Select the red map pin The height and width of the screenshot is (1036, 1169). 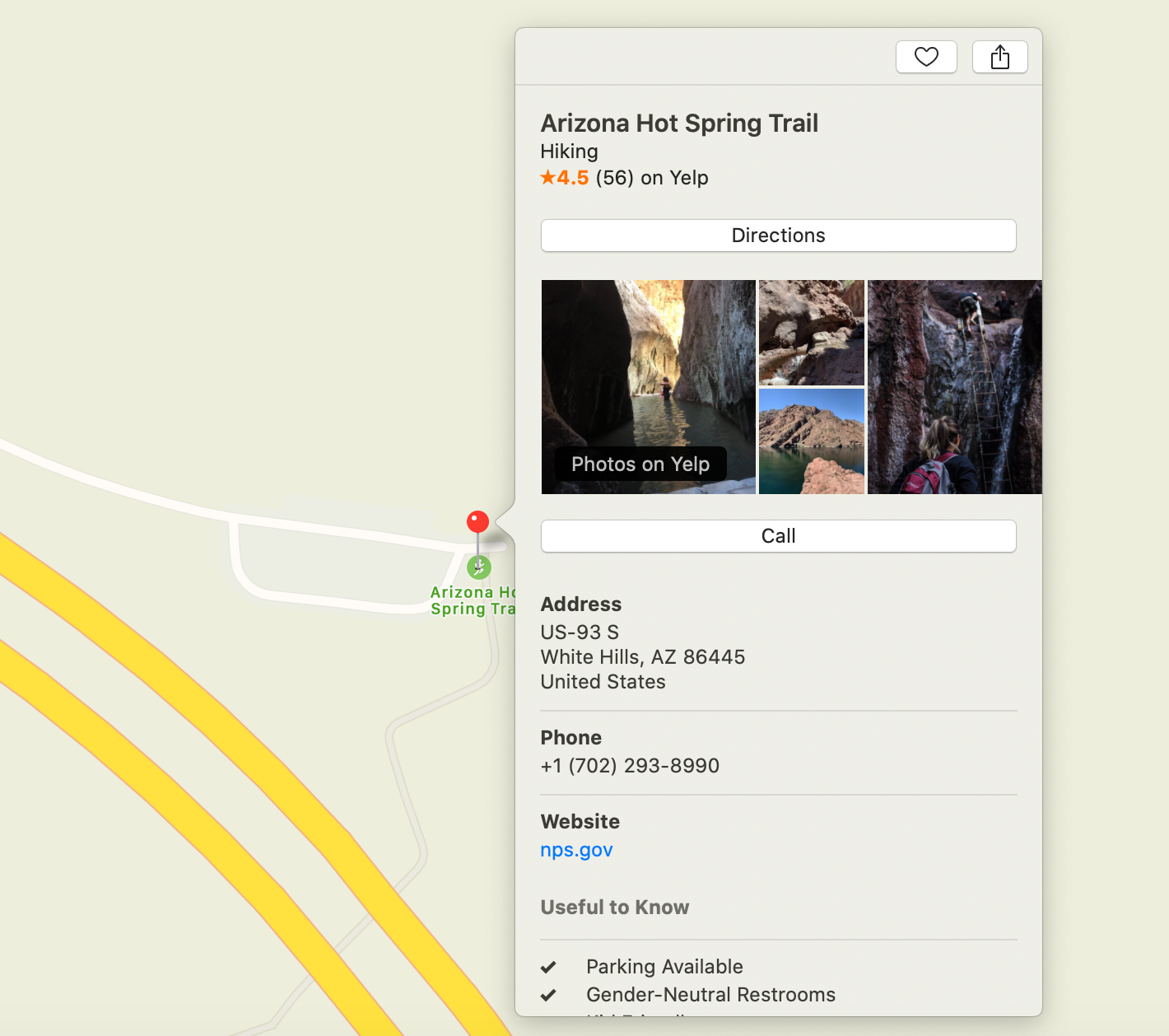pyautogui.click(x=477, y=521)
